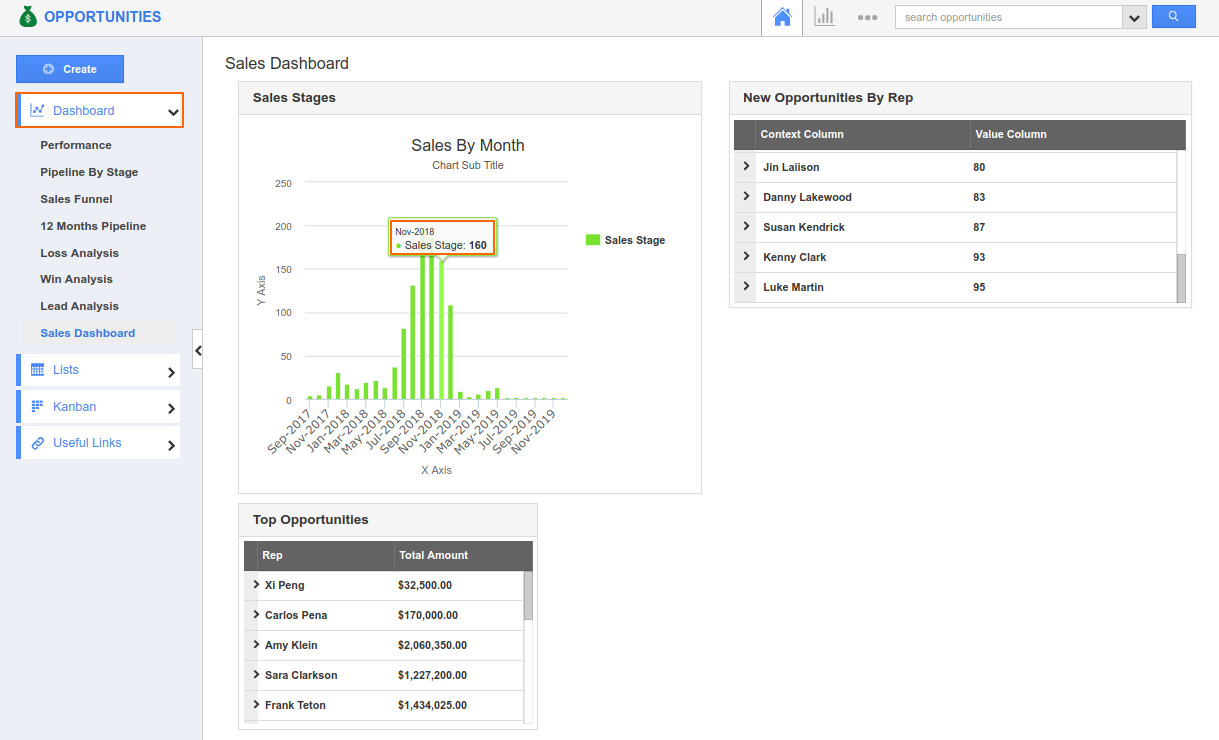This screenshot has width=1219, height=740.
Task: Expand the Carlos Pena opportunity row
Action: [x=256, y=614]
